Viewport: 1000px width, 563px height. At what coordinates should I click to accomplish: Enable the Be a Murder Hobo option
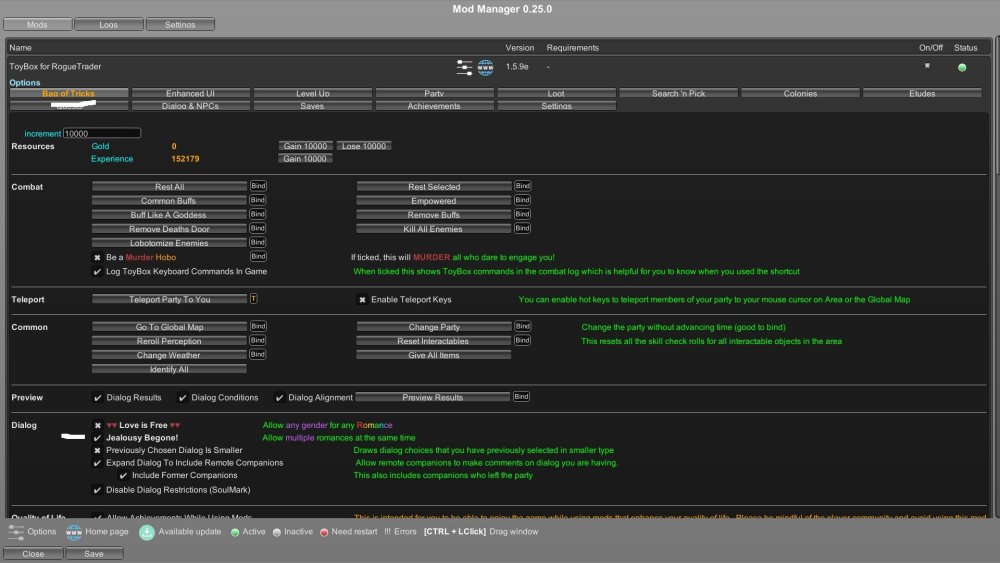[x=97, y=257]
